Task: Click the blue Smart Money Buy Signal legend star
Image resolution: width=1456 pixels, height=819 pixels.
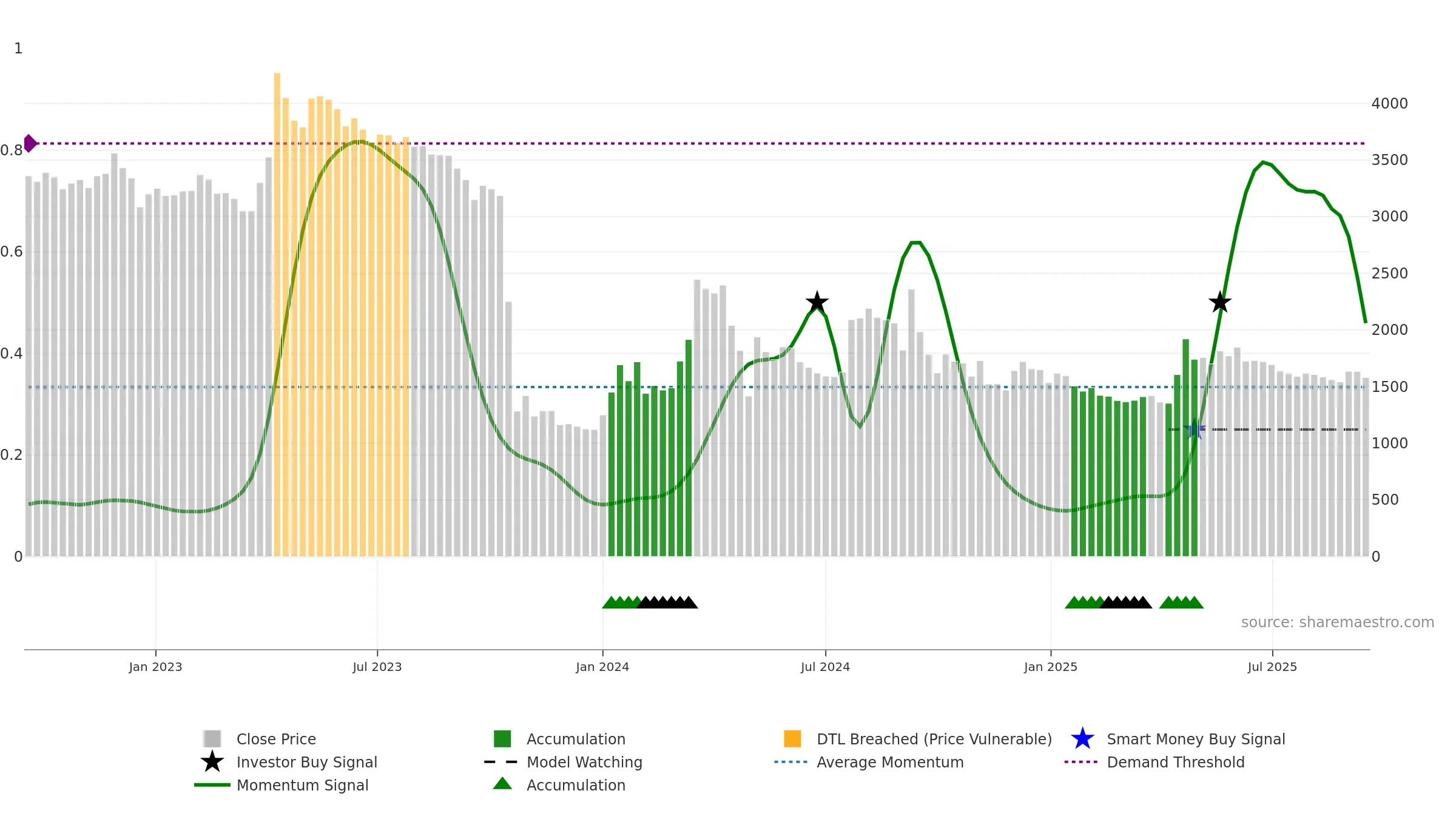Action: (x=1082, y=738)
